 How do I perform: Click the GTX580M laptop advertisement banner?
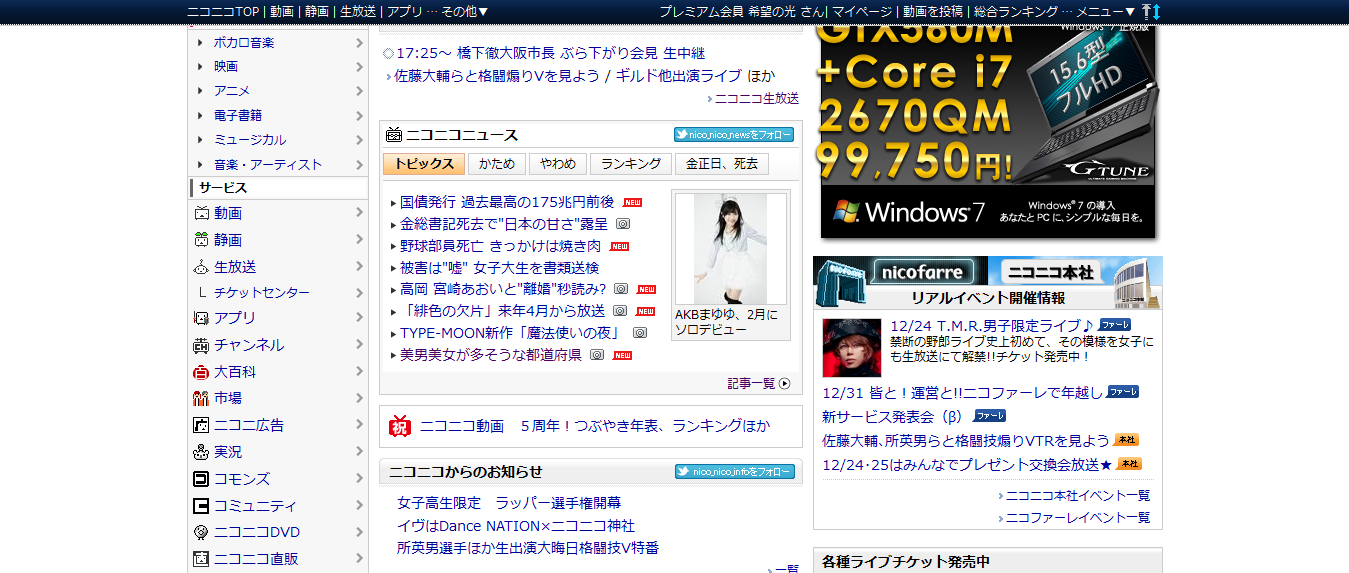coord(988,132)
